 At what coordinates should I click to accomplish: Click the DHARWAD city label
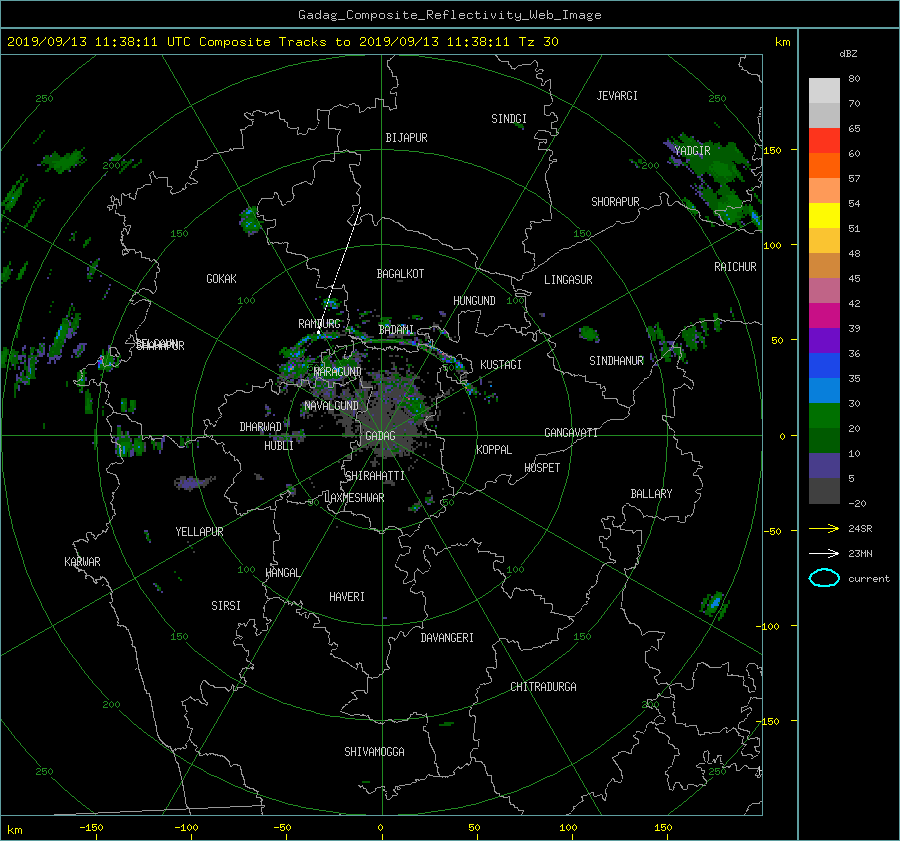point(260,427)
